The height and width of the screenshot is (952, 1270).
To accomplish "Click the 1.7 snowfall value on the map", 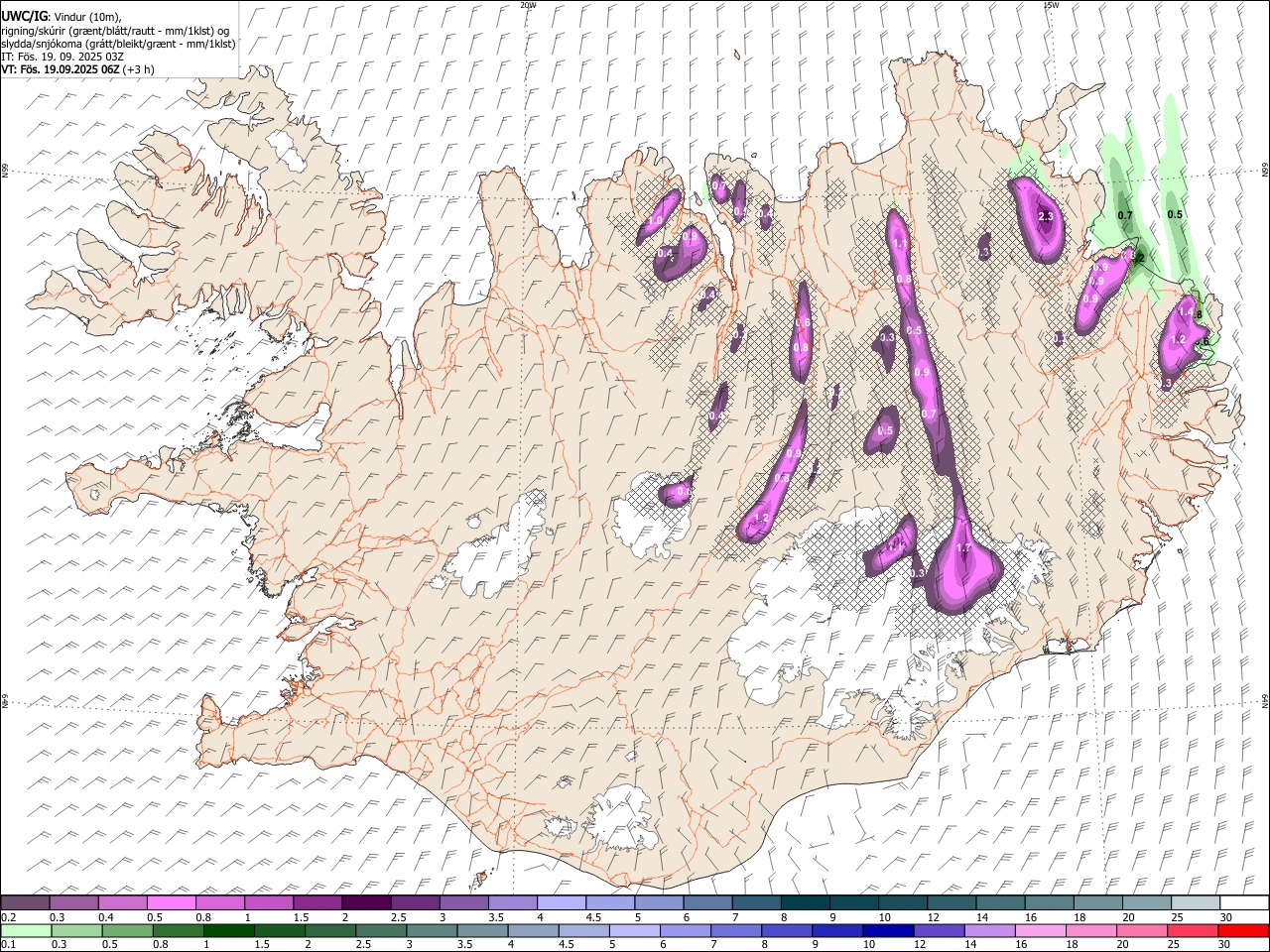I will tap(963, 548).
